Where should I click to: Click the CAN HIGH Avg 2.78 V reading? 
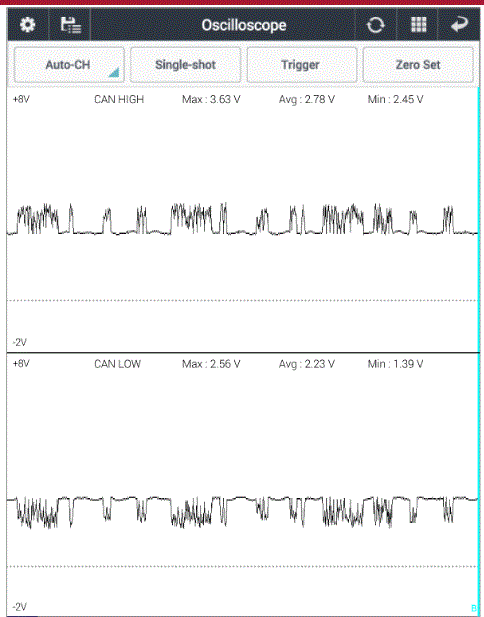(307, 100)
